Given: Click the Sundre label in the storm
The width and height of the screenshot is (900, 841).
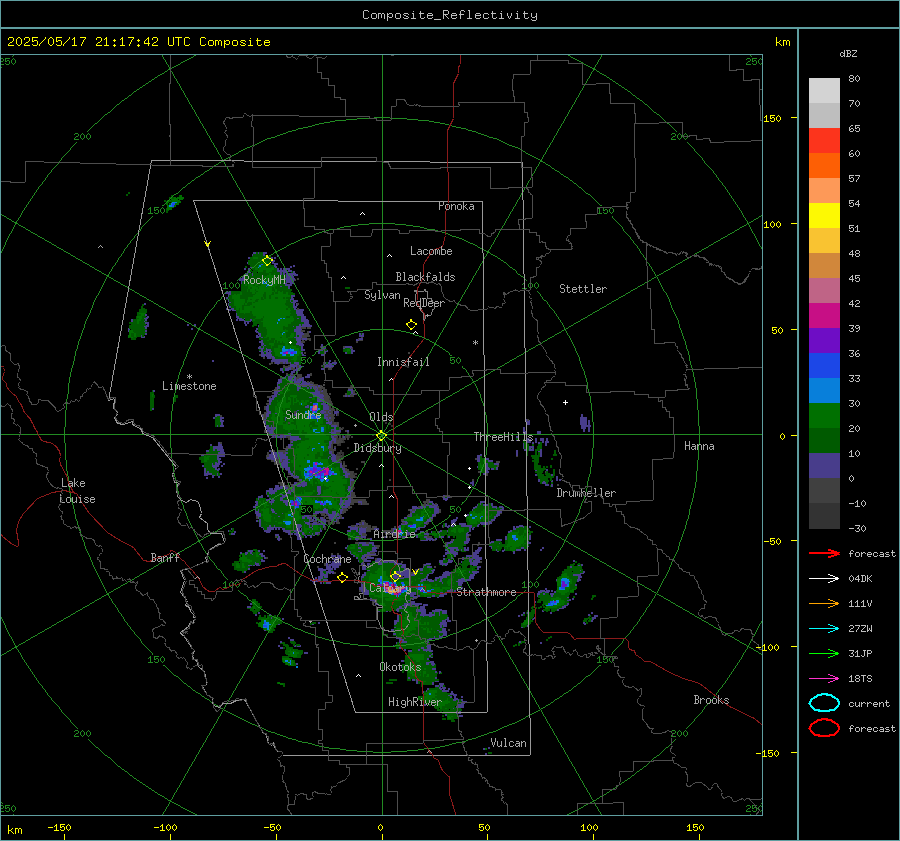Looking at the screenshot, I should [303, 414].
